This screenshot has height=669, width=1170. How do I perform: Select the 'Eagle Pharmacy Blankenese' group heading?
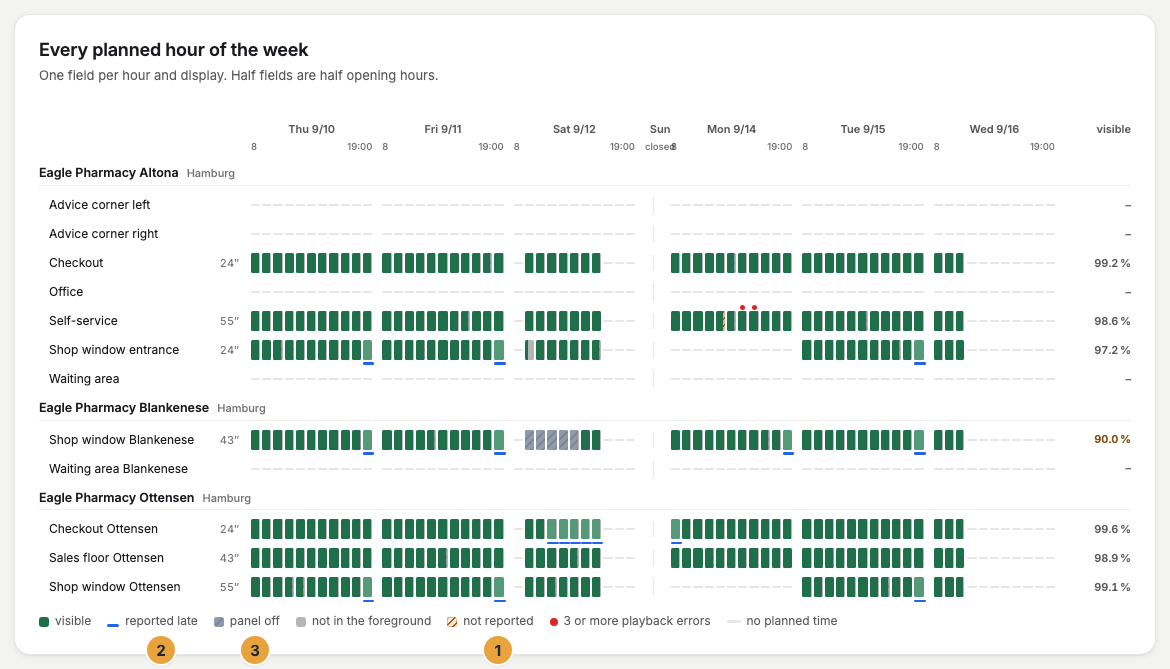tap(124, 408)
